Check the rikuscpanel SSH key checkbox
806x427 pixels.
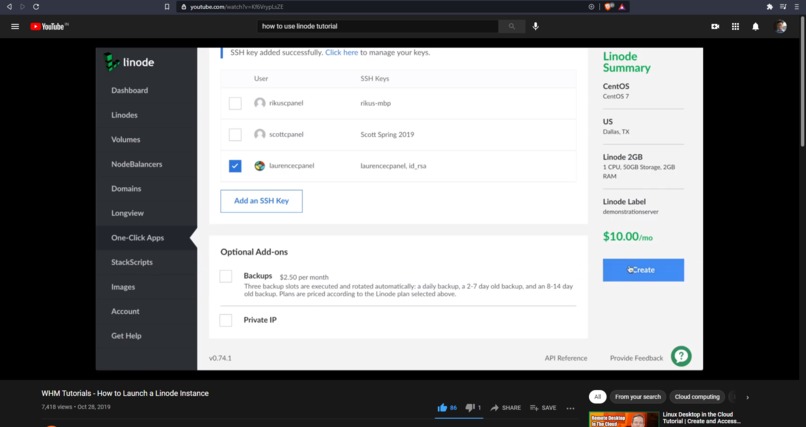tap(235, 103)
